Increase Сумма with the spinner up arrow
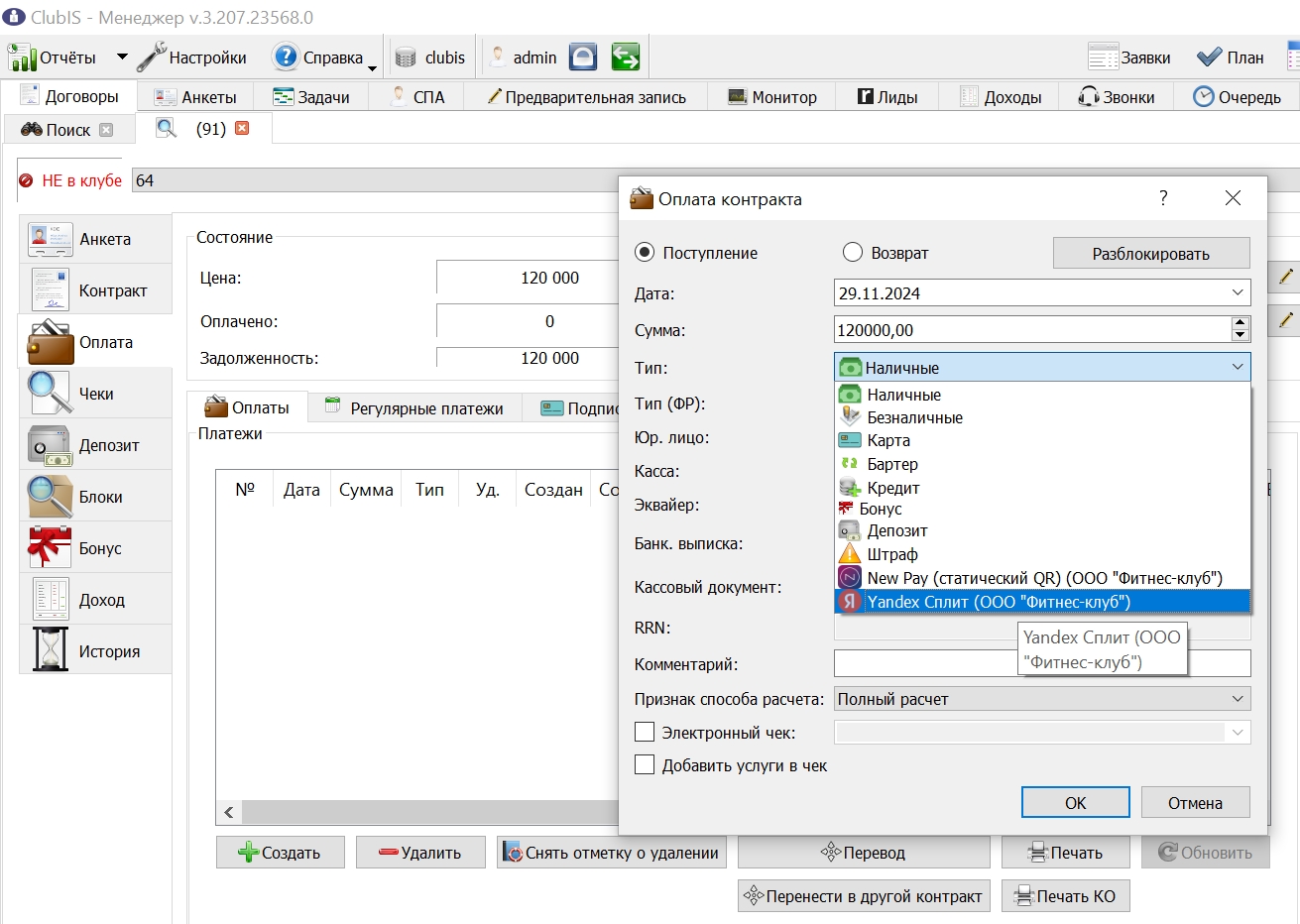This screenshot has width=1300, height=924. (1241, 323)
